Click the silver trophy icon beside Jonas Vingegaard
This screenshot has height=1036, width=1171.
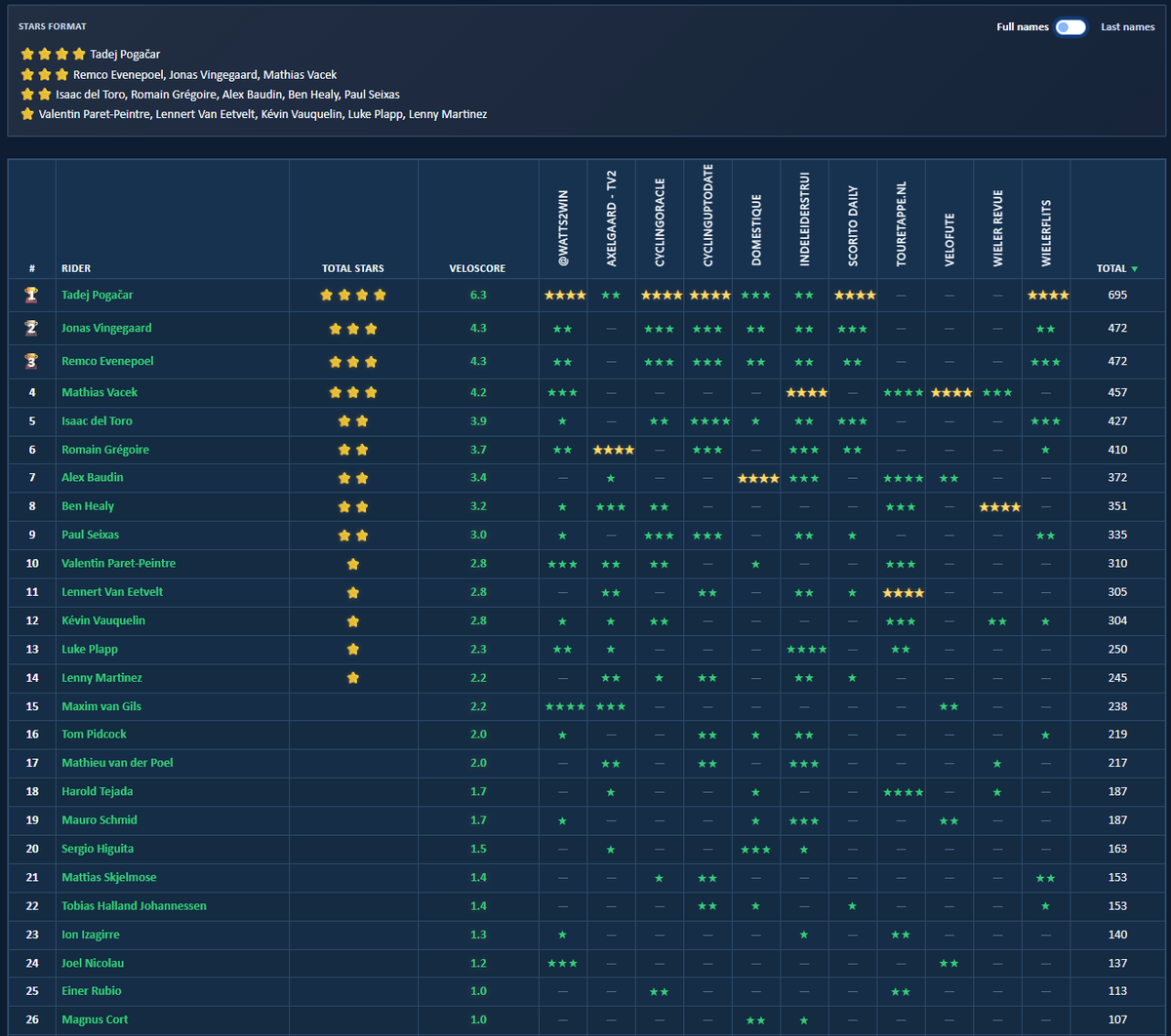(x=32, y=328)
